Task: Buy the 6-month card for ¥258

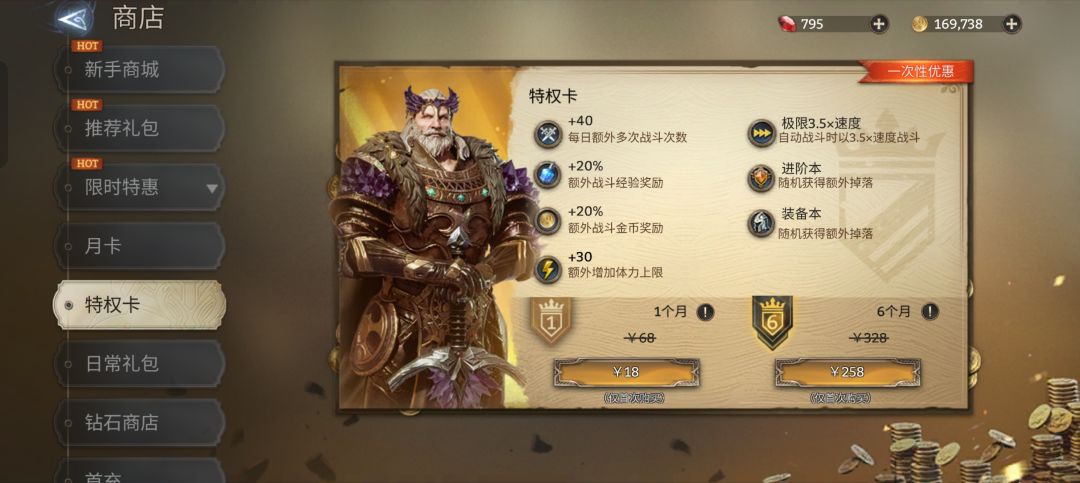Action: click(x=847, y=373)
